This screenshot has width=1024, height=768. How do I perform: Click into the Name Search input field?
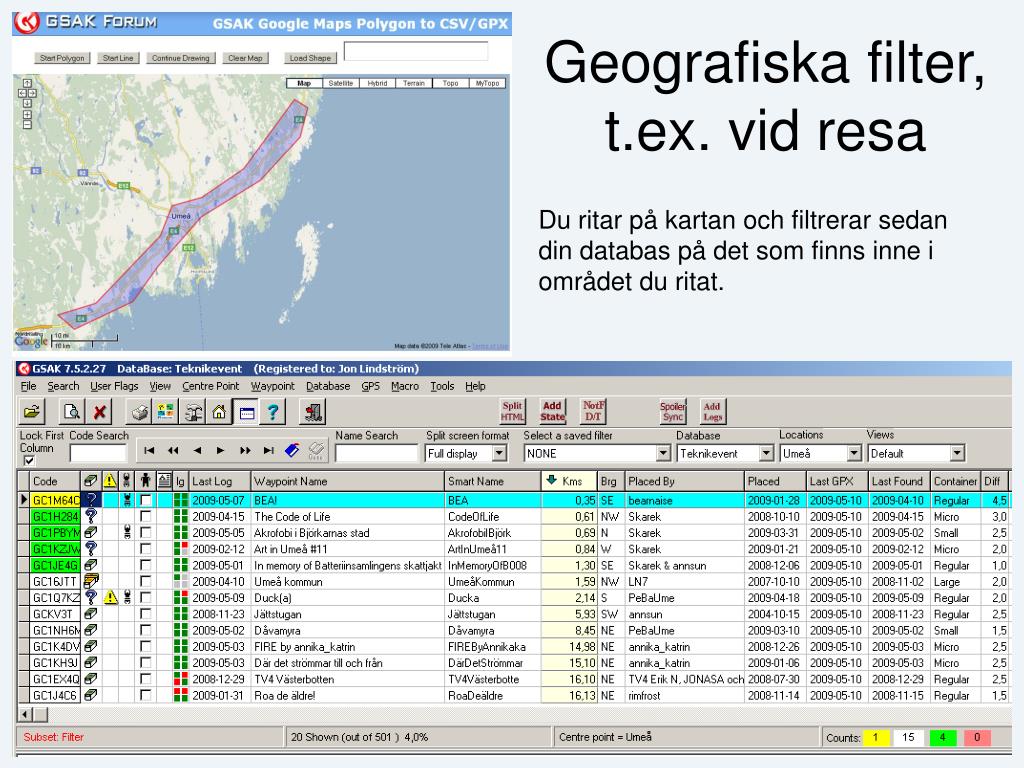click(376, 453)
